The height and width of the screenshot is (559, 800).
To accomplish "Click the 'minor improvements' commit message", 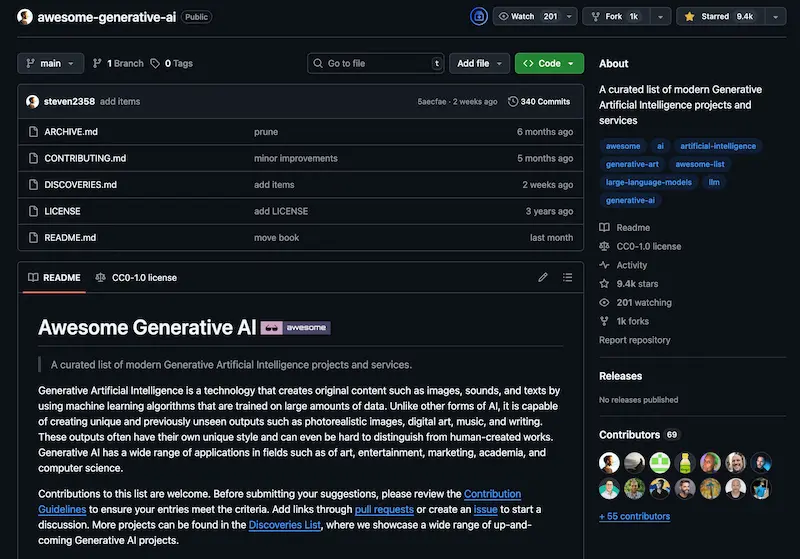I will point(296,159).
